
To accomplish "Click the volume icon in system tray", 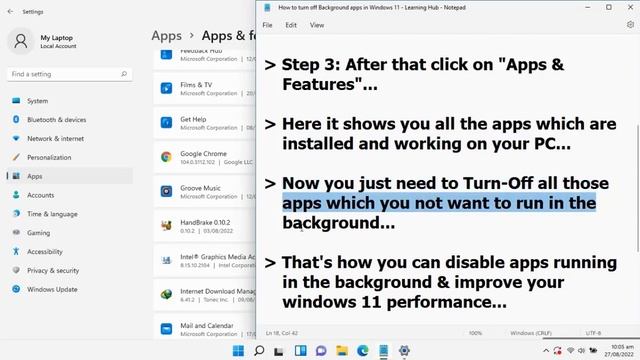I will click(581, 351).
